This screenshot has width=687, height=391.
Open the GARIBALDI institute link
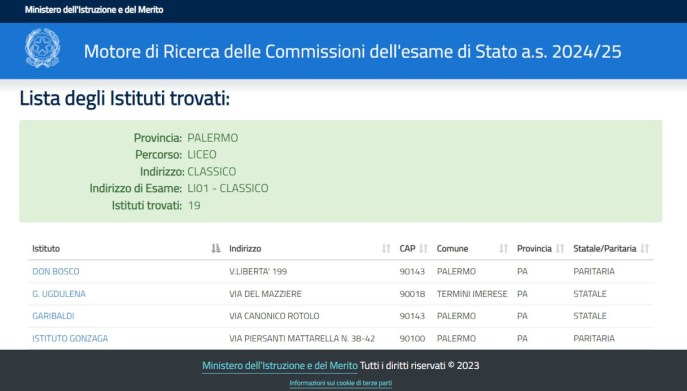tap(53, 316)
